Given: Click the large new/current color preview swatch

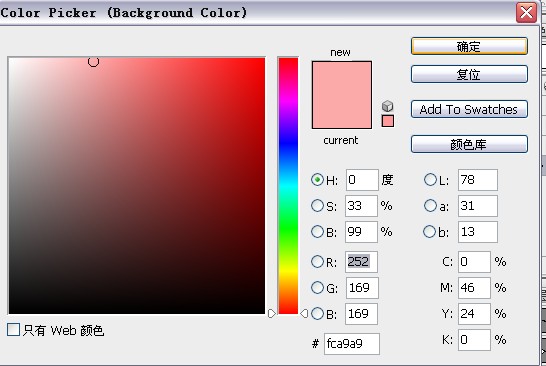Looking at the screenshot, I should click(x=342, y=95).
